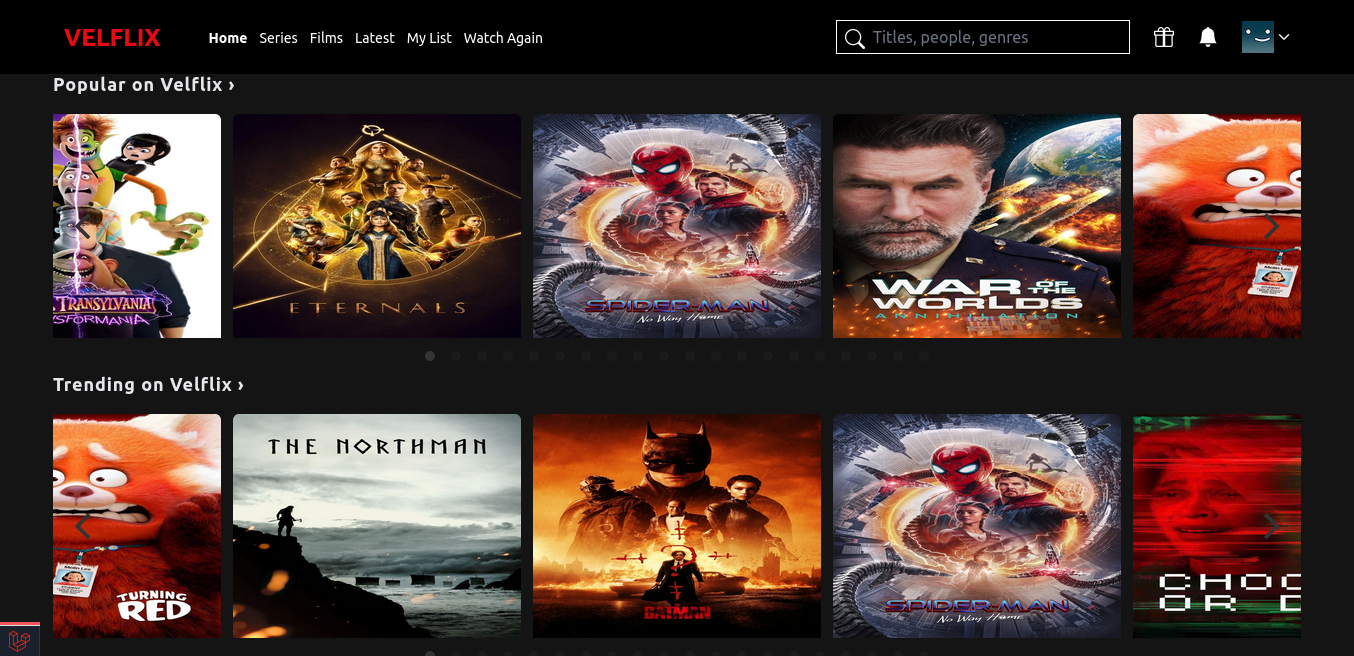The image size is (1354, 656).
Task: Slide Popular on Velflix carousel right
Action: pyautogui.click(x=1271, y=227)
